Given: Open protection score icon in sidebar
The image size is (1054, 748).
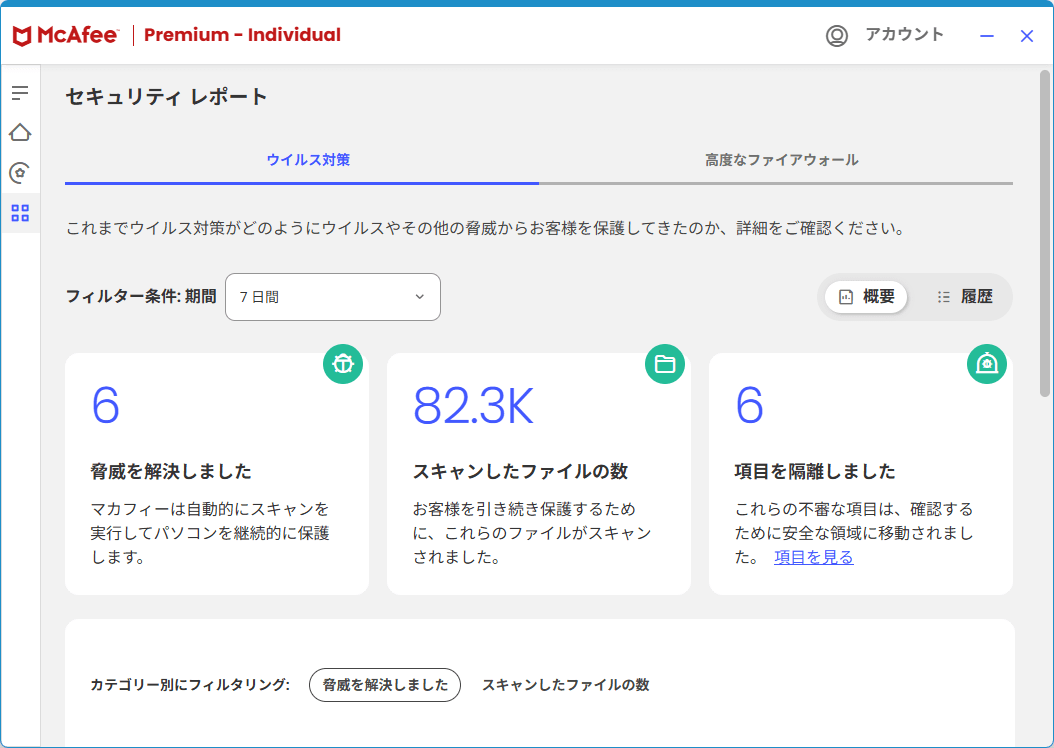Looking at the screenshot, I should tap(20, 173).
